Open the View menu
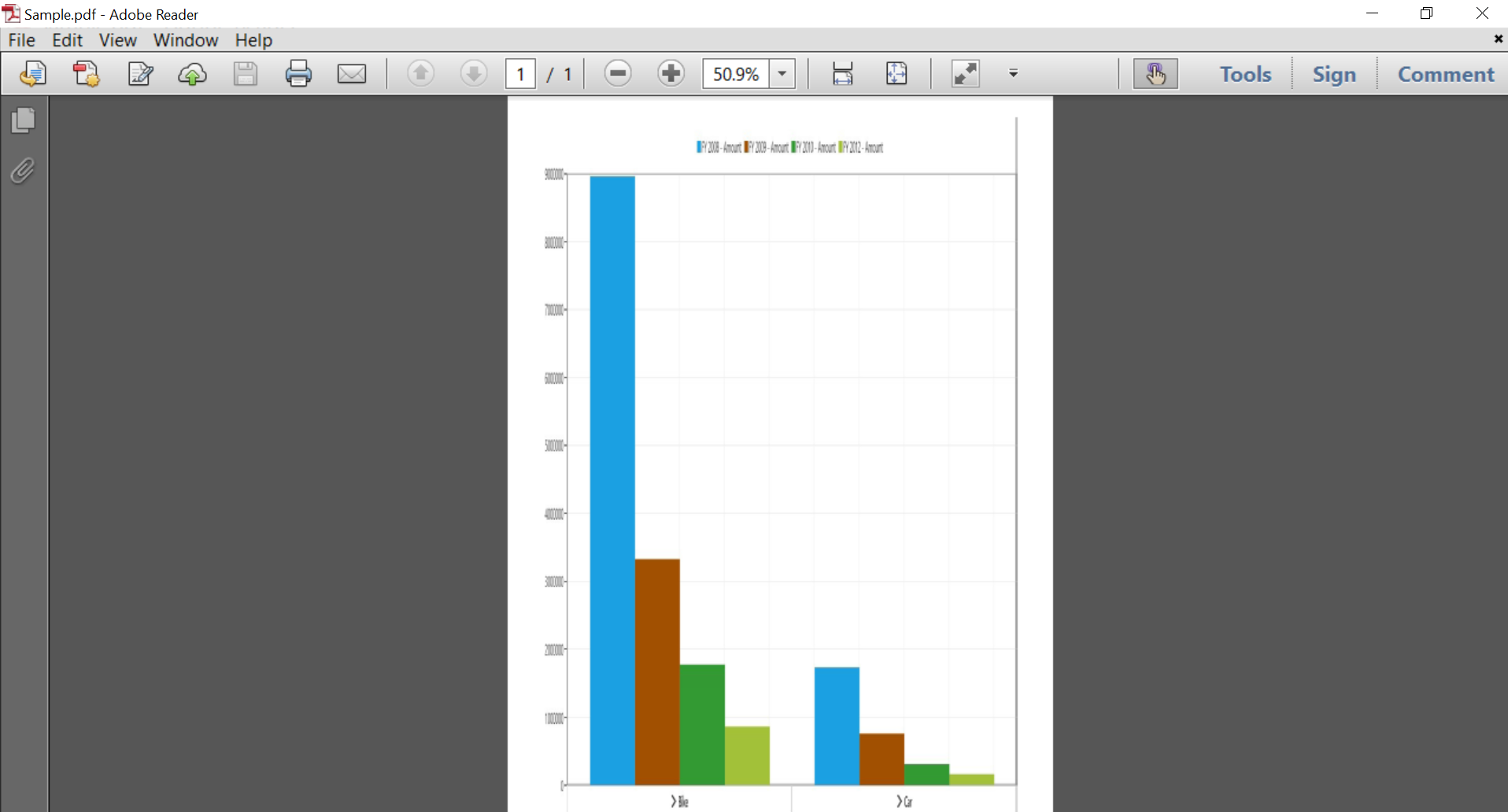1508x812 pixels. [117, 40]
